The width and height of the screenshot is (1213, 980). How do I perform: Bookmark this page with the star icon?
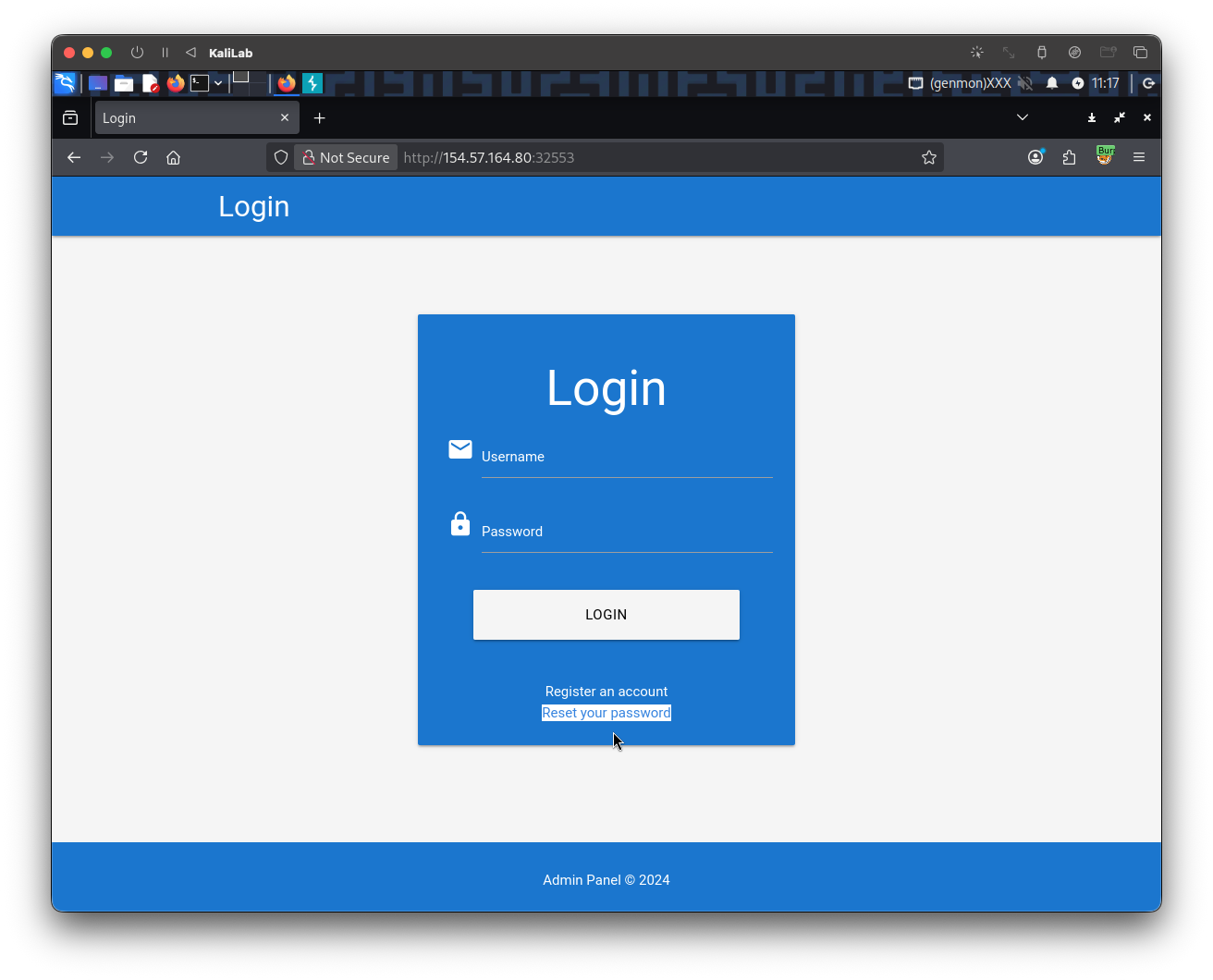929,157
